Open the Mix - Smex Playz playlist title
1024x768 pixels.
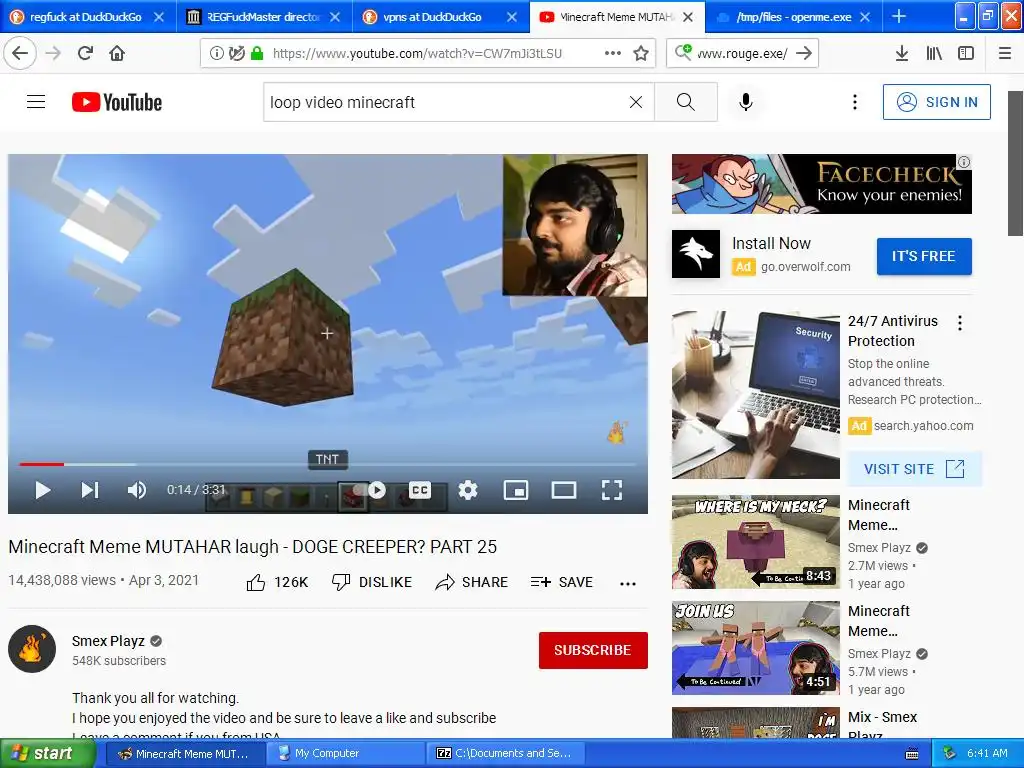tap(882, 726)
